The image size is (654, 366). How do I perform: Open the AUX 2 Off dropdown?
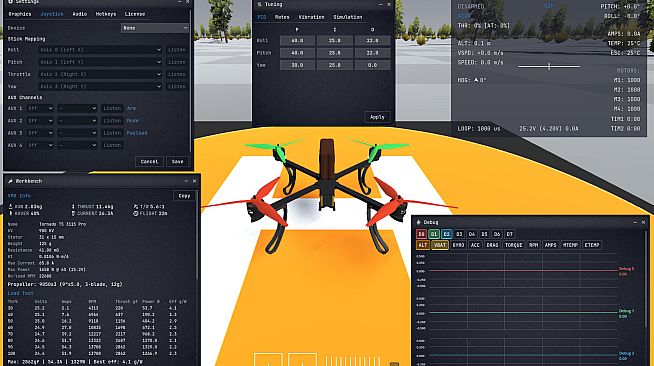(x=40, y=120)
